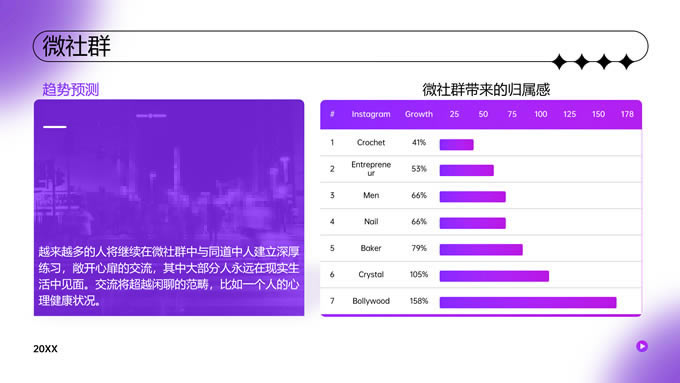Click the 100 axis label
The width and height of the screenshot is (680, 383).
coord(541,114)
